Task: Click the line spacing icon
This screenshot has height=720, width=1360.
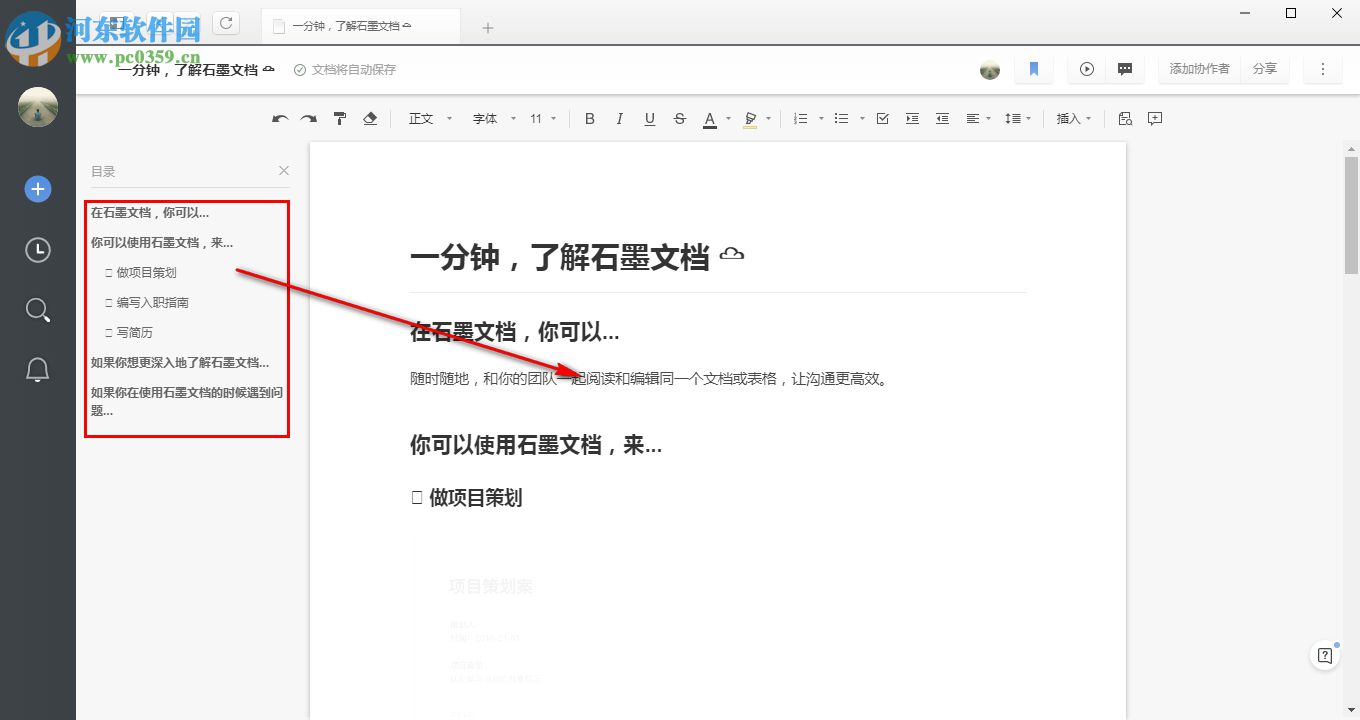Action: pos(1013,119)
